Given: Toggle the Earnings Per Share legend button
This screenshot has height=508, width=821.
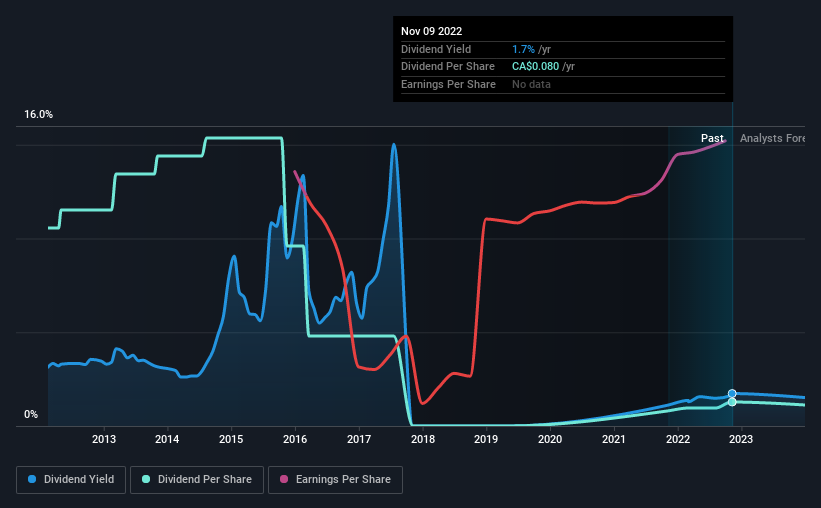Looking at the screenshot, I should coord(335,479).
